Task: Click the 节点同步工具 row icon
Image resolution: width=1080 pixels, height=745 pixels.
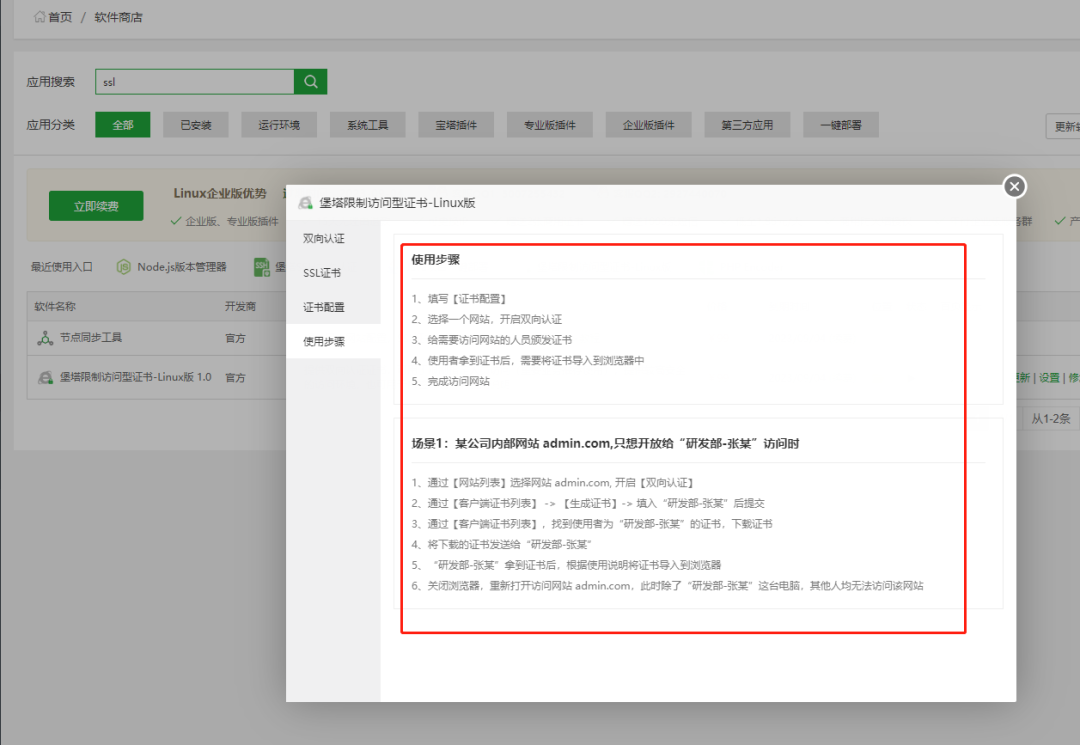Action: [x=45, y=338]
